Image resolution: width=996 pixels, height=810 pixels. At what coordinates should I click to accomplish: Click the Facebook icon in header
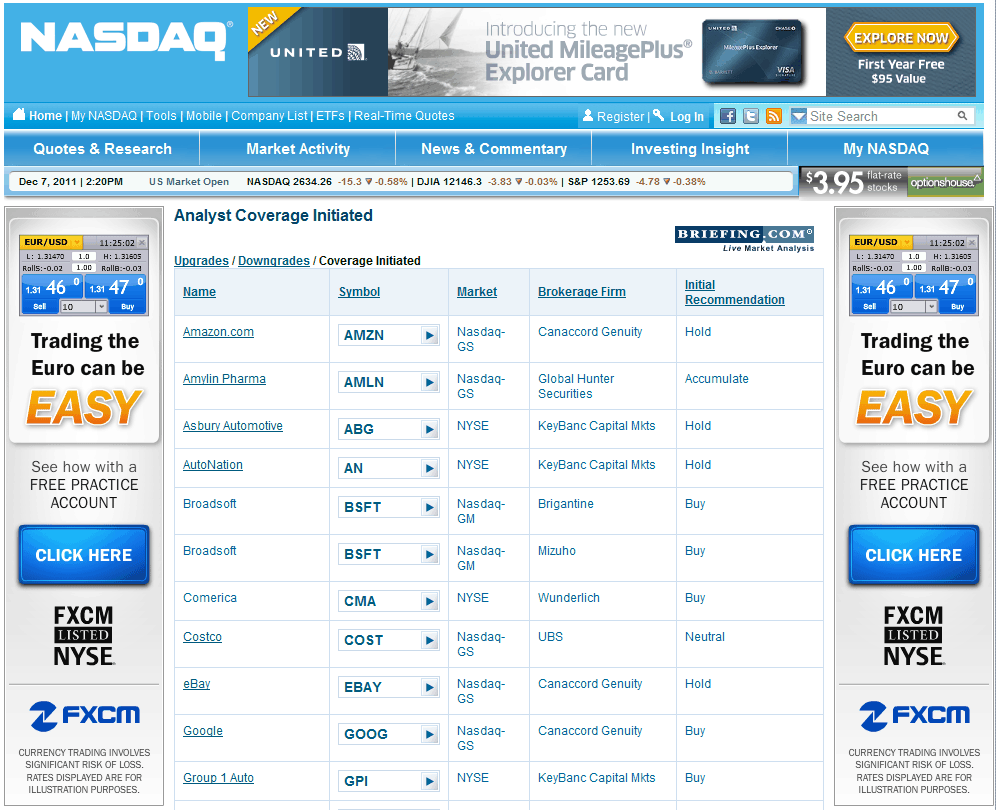tap(728, 116)
